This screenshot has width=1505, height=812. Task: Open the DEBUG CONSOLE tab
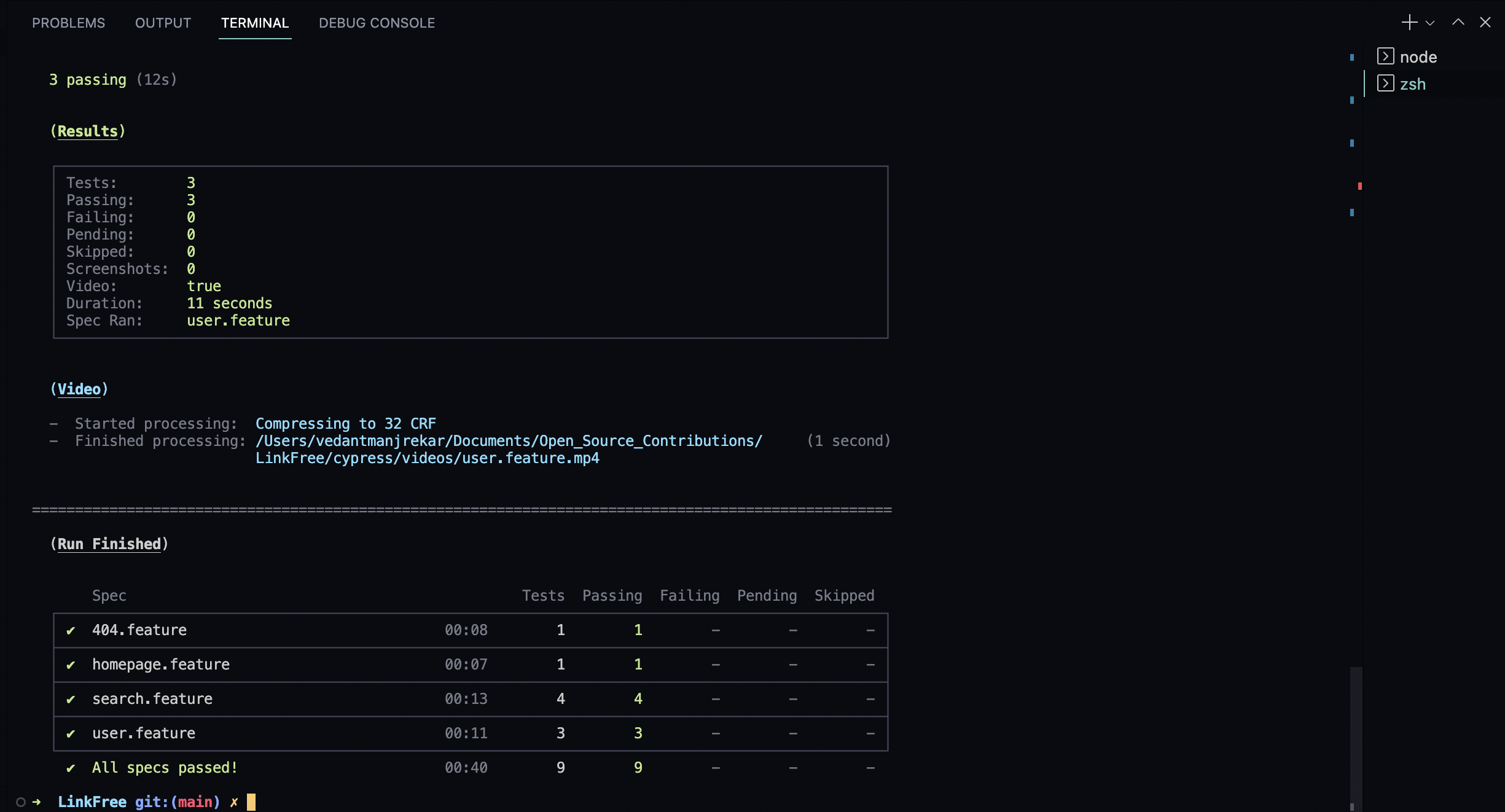click(x=377, y=23)
